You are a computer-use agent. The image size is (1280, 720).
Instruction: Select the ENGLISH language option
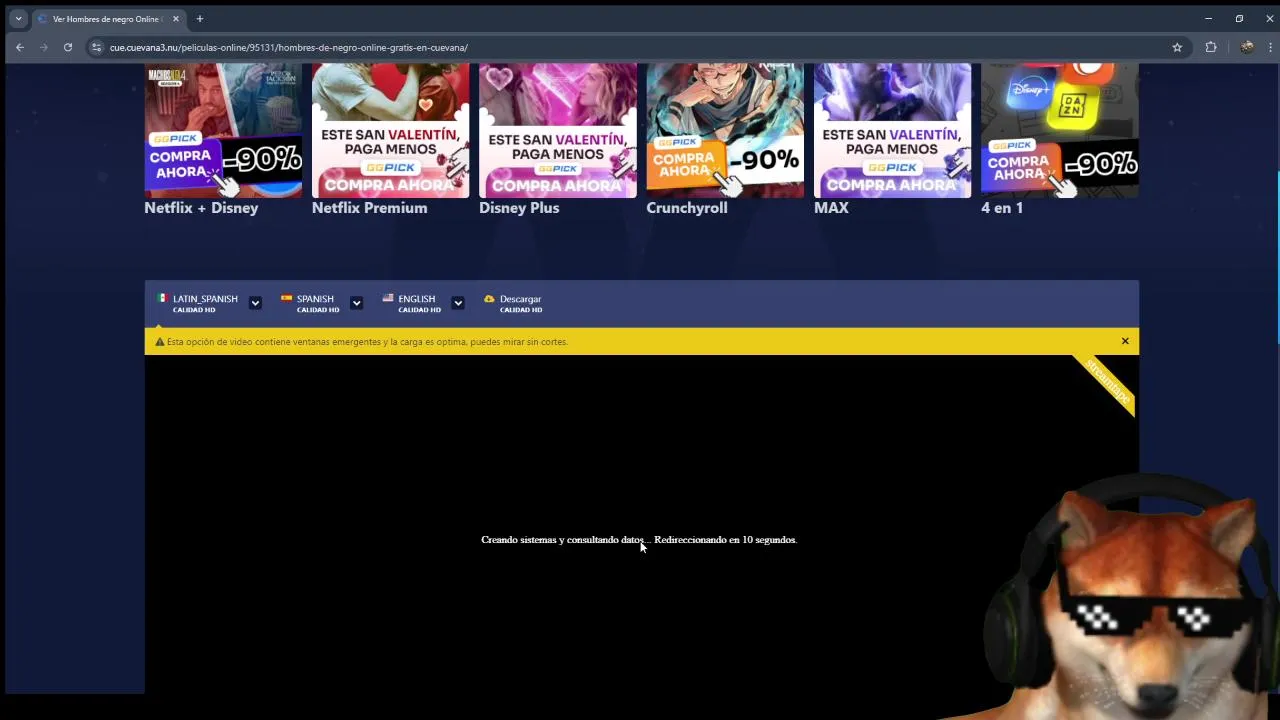coord(418,303)
